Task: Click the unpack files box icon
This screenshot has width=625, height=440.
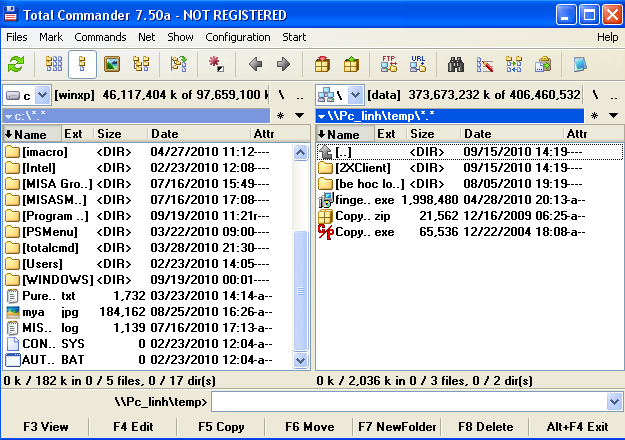Action: point(351,64)
